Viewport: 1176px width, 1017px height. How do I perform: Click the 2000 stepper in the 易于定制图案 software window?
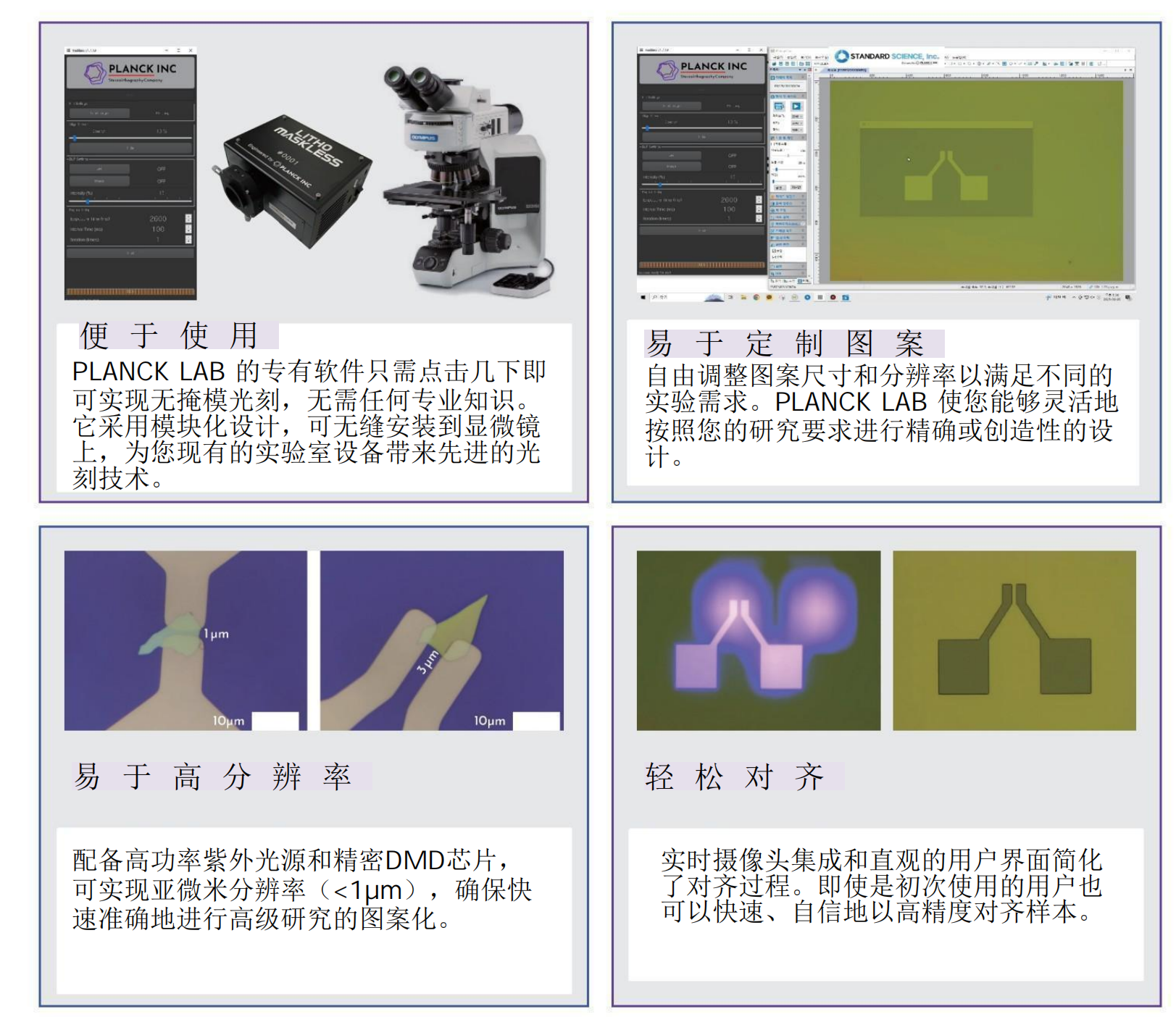[x=759, y=200]
